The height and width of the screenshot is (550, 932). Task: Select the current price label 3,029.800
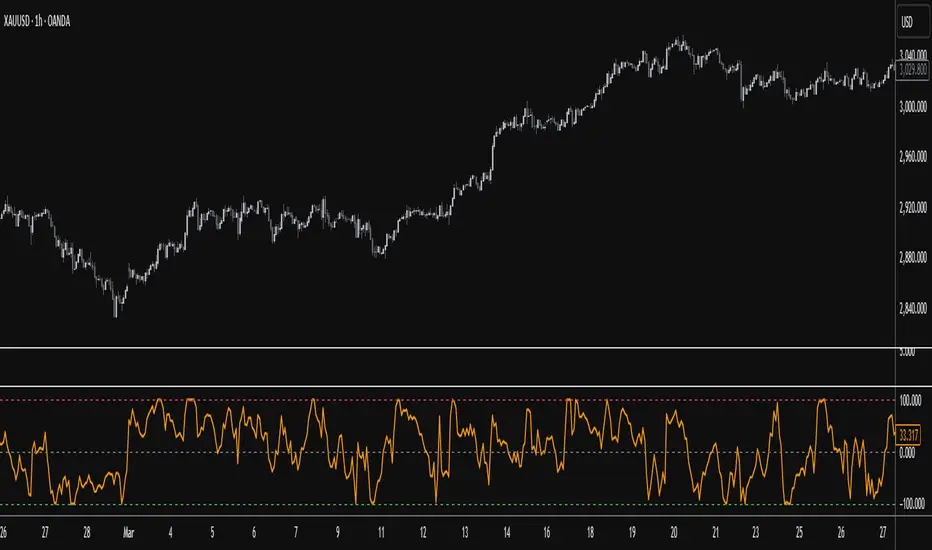coord(913,70)
